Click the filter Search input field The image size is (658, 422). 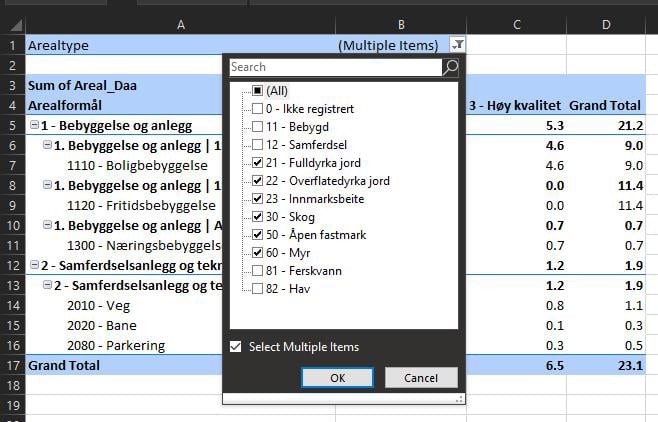tap(335, 67)
